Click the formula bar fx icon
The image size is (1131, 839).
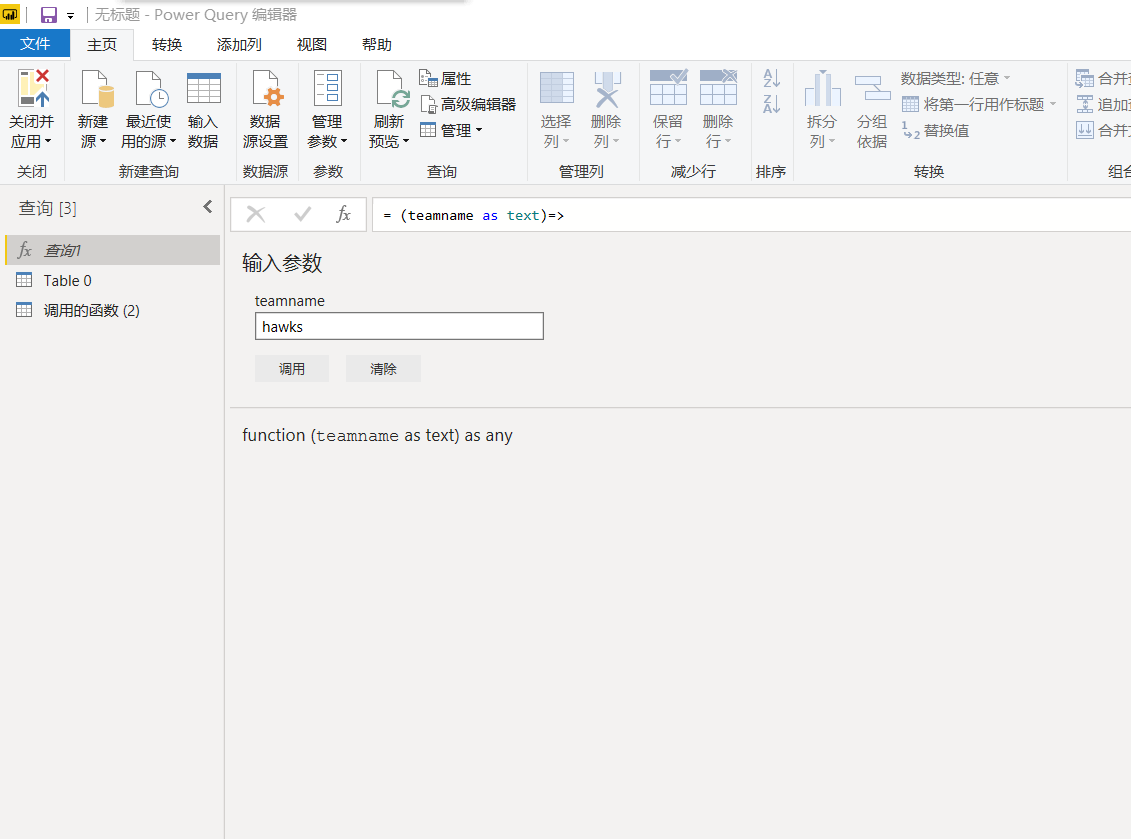coord(343,214)
